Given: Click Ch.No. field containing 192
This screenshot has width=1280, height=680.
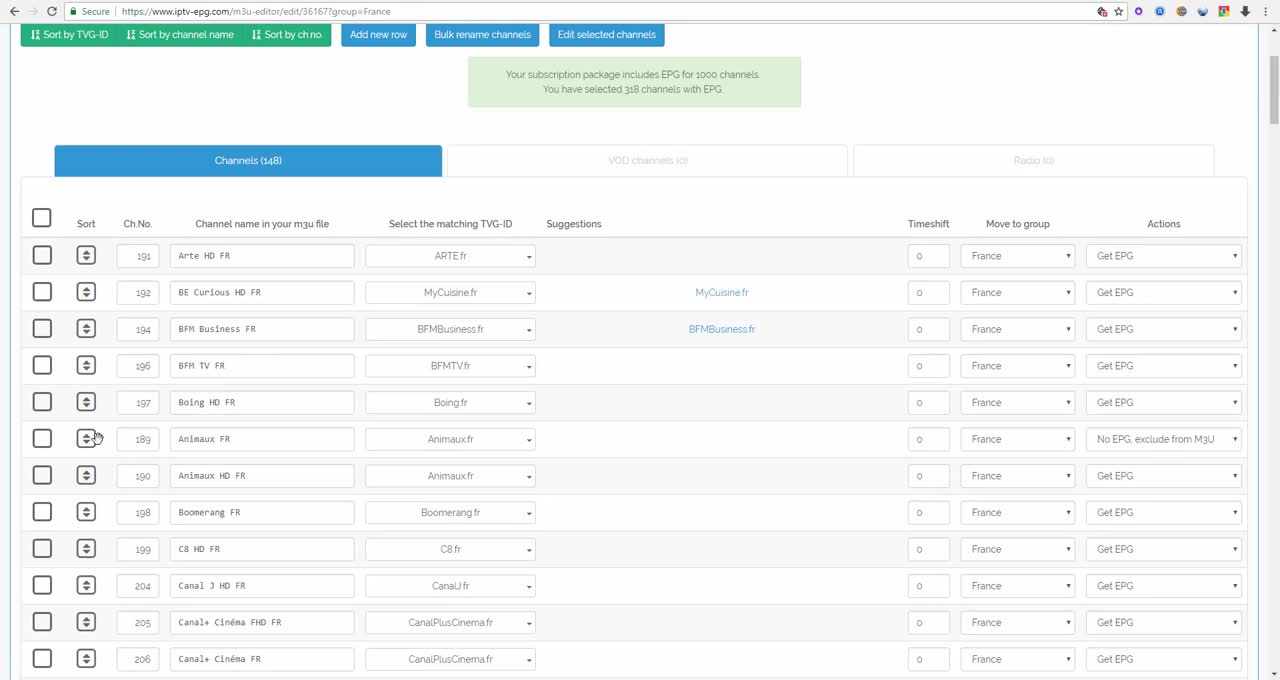Looking at the screenshot, I should click(138, 292).
